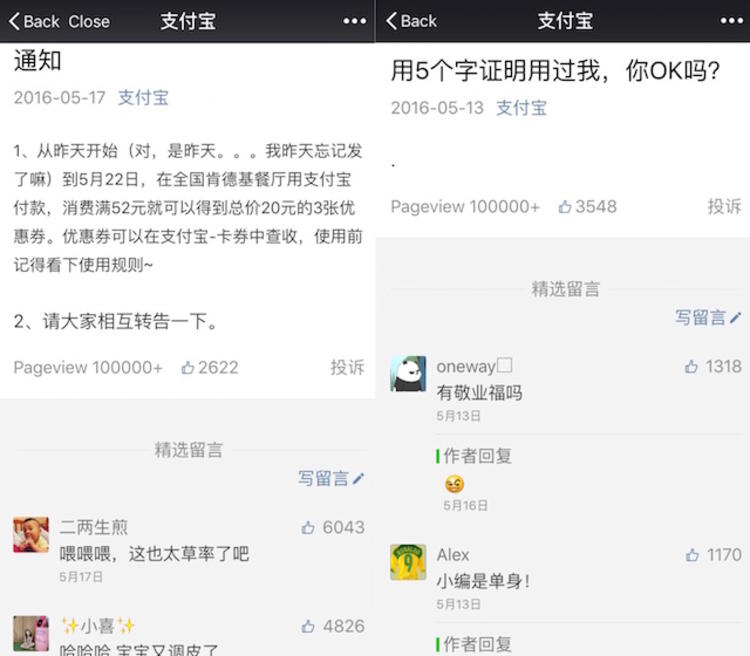Report right article via 投诉
The width and height of the screenshot is (750, 656).
tap(724, 206)
